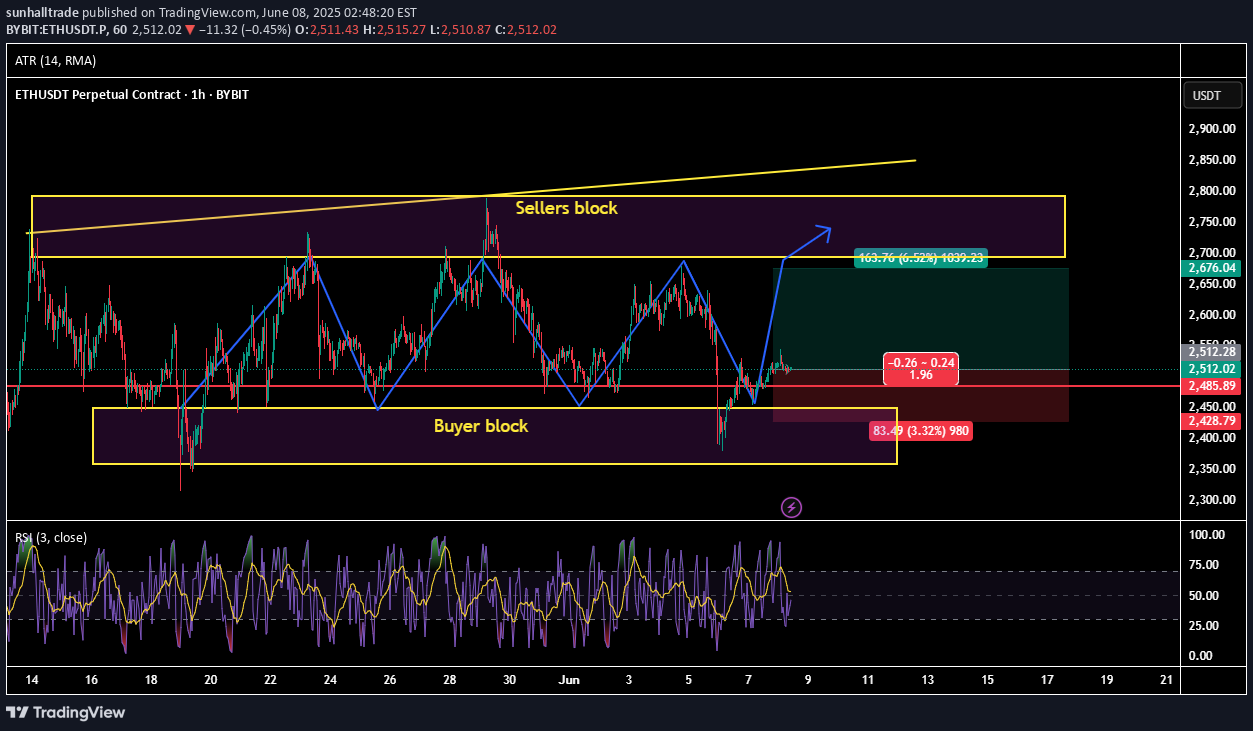This screenshot has height=731, width=1253.
Task: Click the 2,900.00 price scale value
Action: (x=1211, y=129)
